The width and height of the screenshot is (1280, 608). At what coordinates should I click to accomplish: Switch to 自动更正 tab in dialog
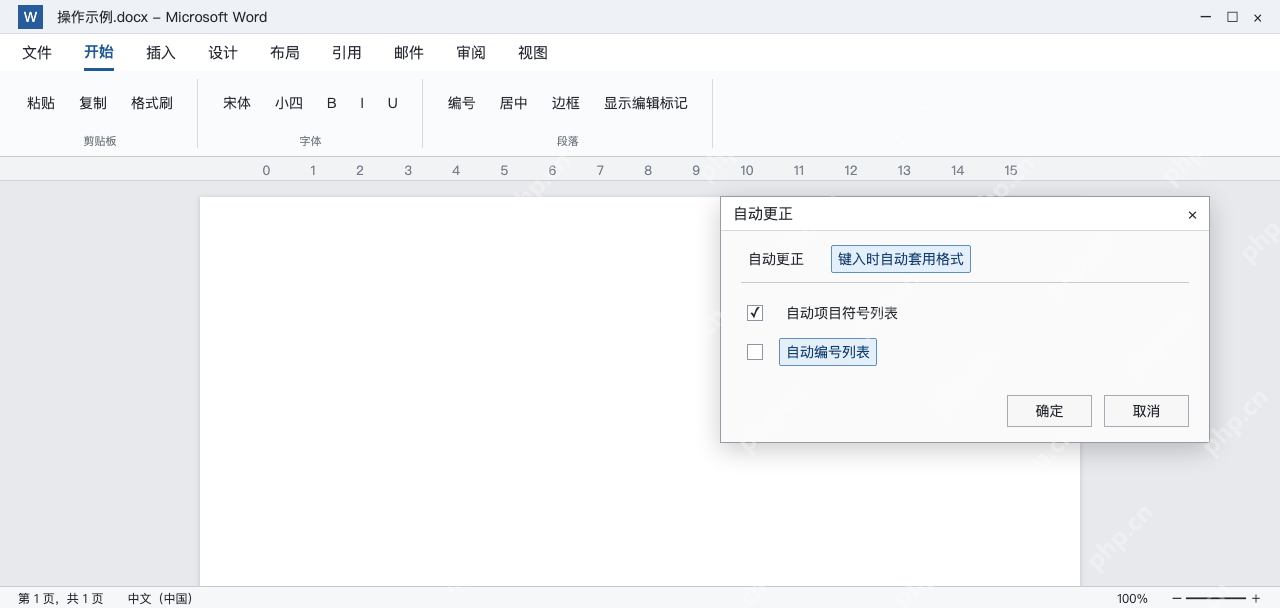tap(776, 259)
